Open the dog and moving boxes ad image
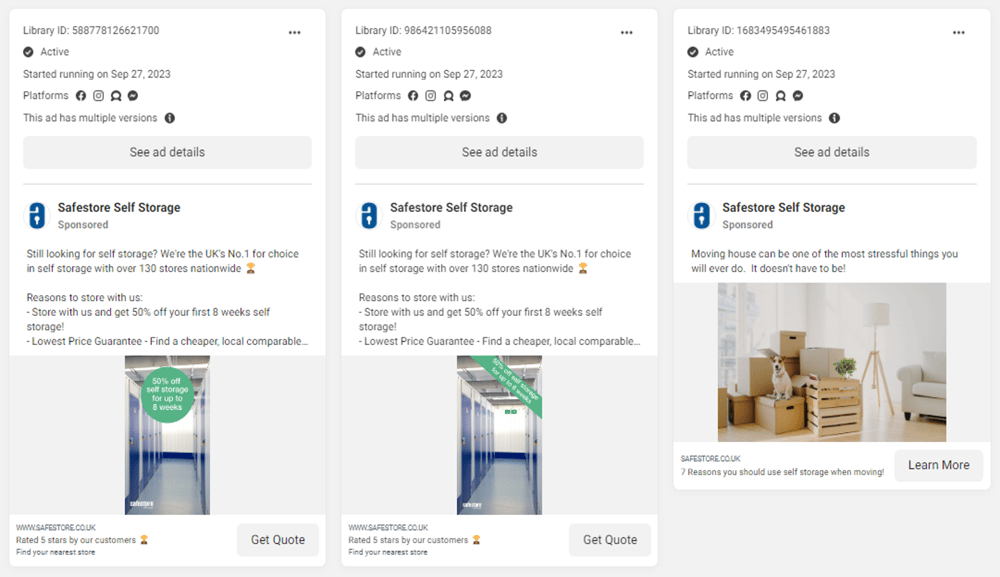Screen dimensions: 1000x577 [832, 362]
